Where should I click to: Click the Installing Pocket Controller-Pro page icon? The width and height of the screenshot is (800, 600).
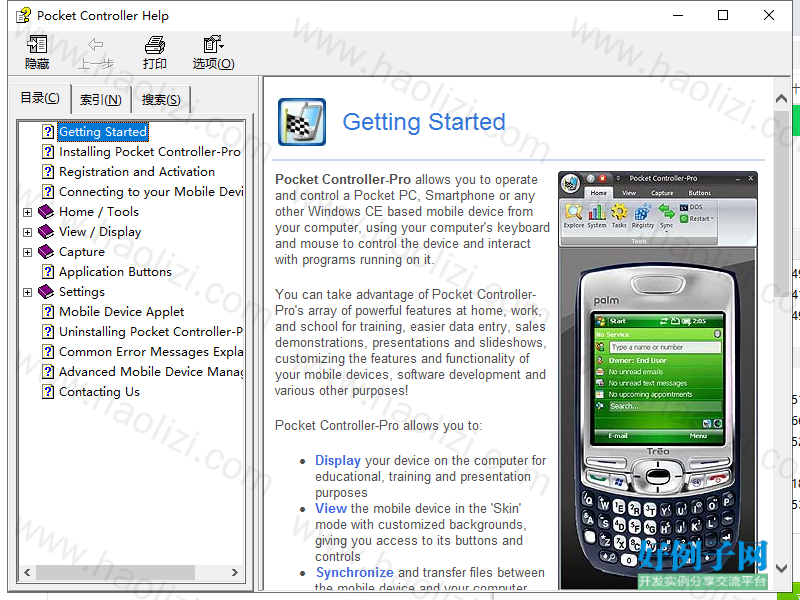coord(47,152)
